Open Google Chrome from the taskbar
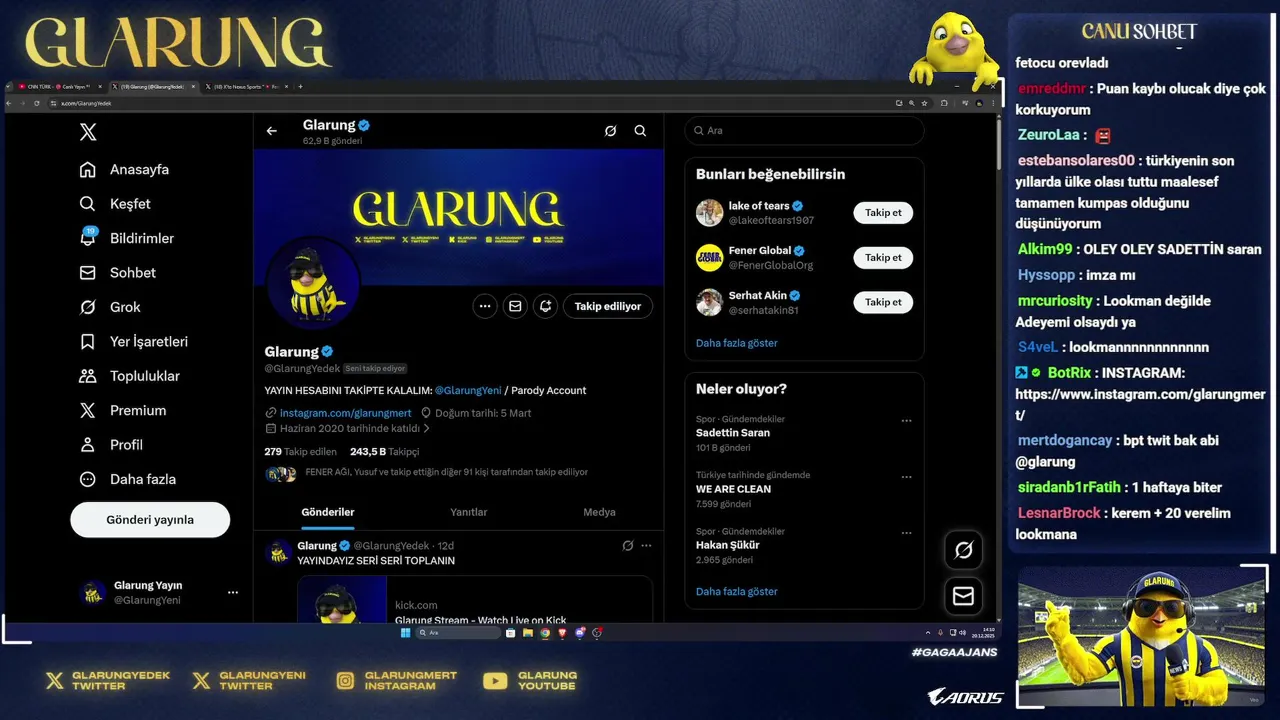1280x720 pixels. pyautogui.click(x=545, y=633)
